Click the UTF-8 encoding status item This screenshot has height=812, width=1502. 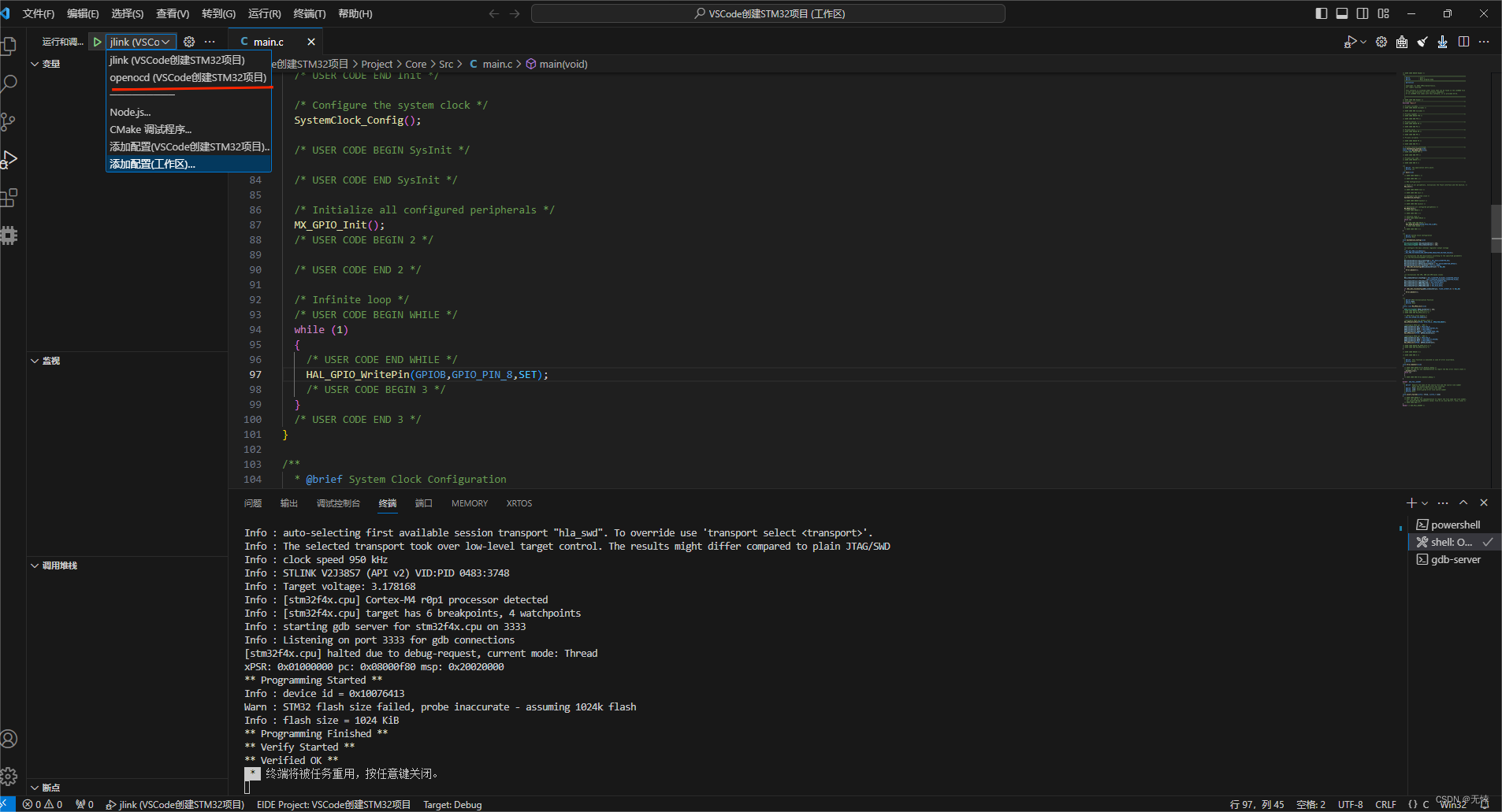pos(1351,804)
